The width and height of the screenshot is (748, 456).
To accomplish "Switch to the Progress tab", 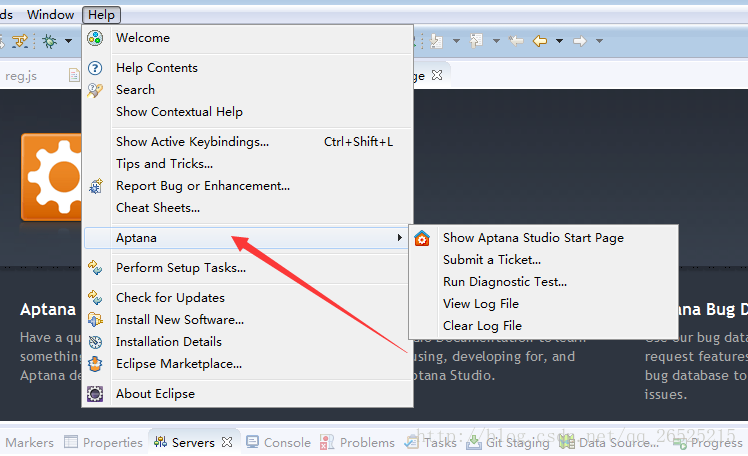I will [708, 443].
